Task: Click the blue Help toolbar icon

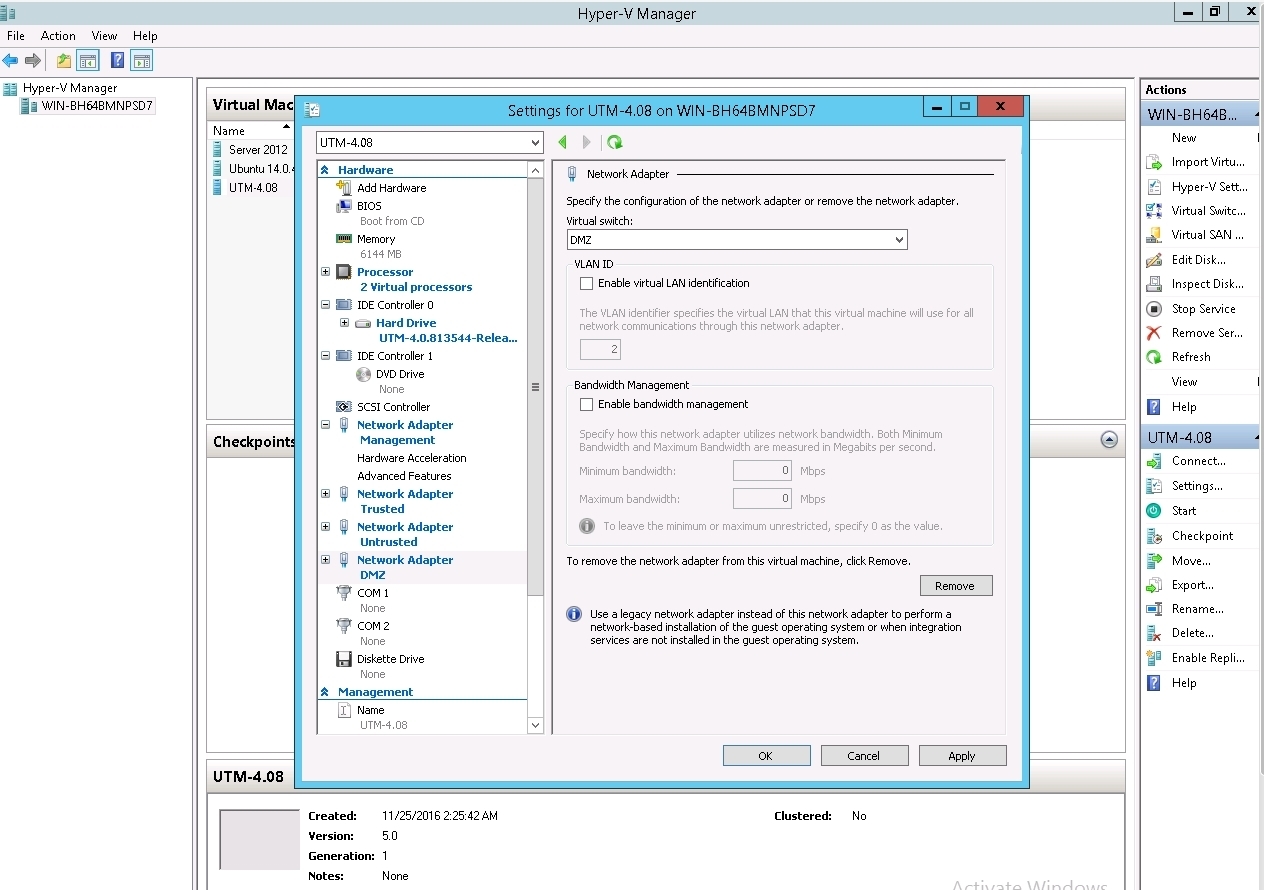Action: click(x=117, y=60)
